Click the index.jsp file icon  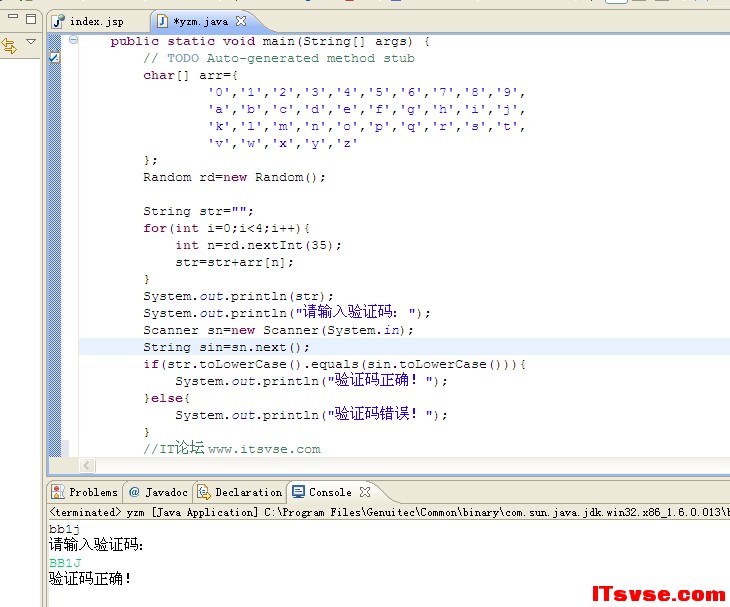[58, 21]
